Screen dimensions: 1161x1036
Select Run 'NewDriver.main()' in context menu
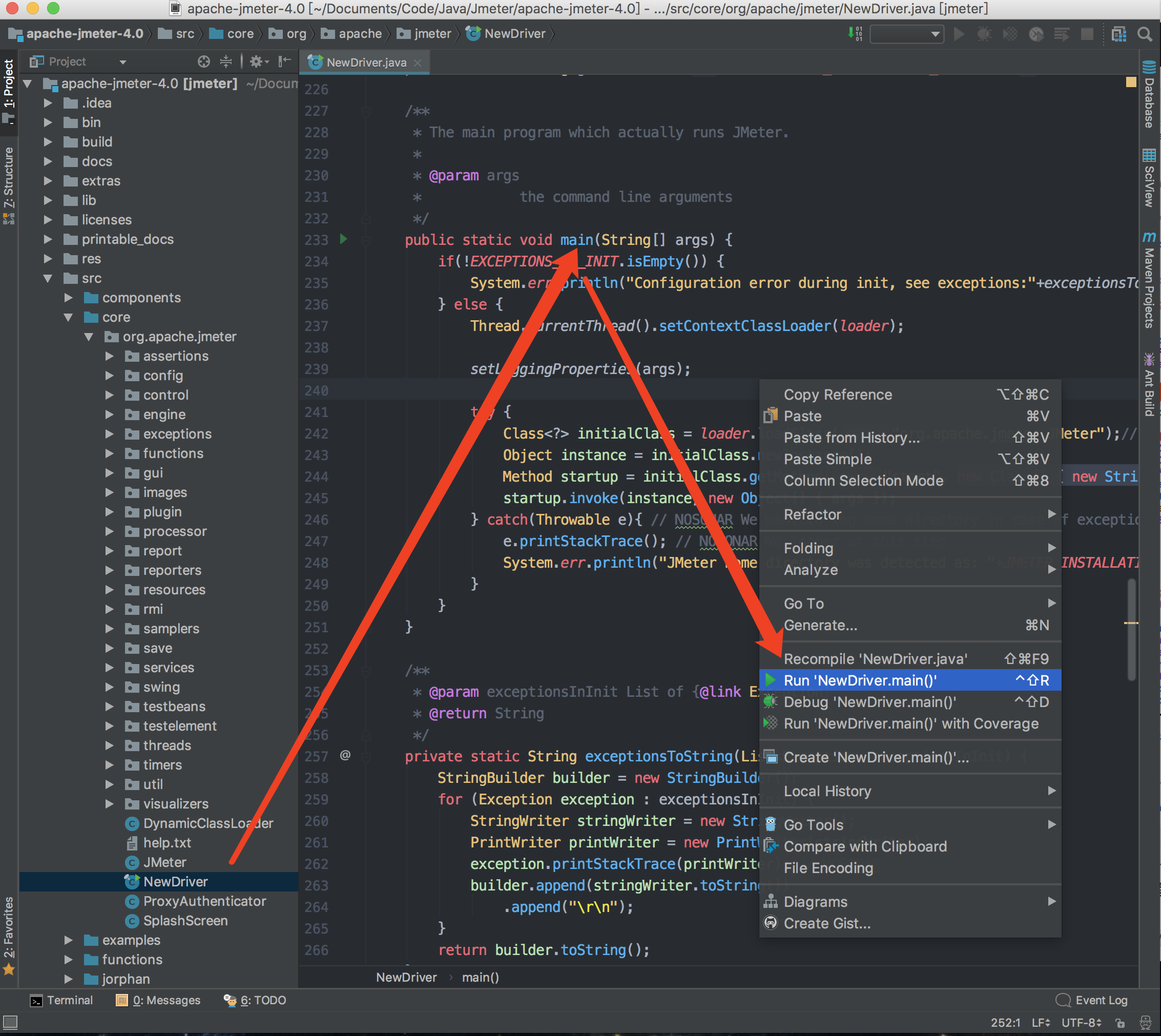[x=910, y=680]
